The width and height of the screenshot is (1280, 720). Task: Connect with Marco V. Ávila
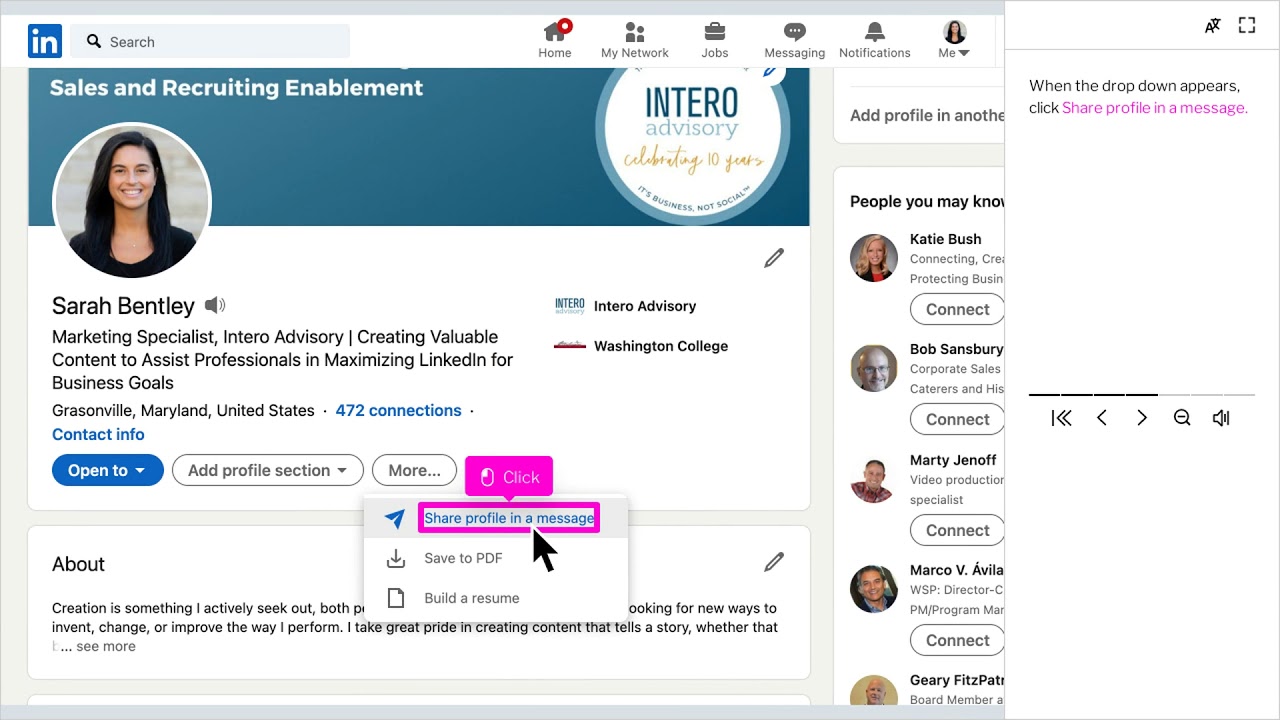pyautogui.click(x=957, y=640)
